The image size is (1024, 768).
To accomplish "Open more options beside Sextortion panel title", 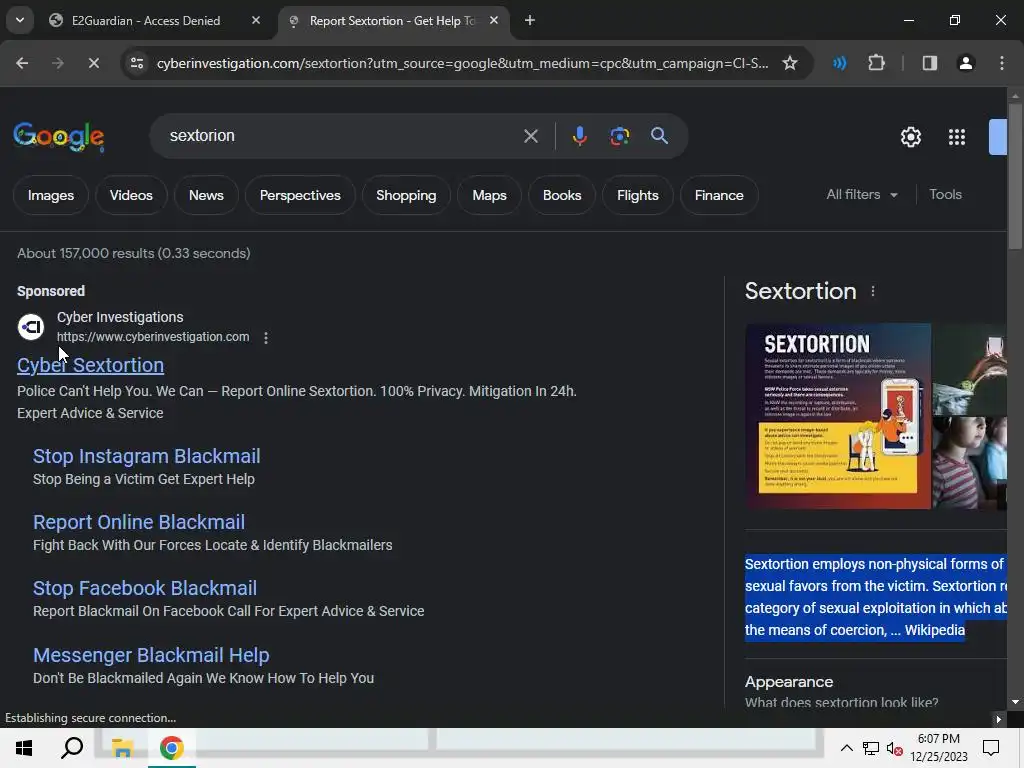I will pos(873,291).
